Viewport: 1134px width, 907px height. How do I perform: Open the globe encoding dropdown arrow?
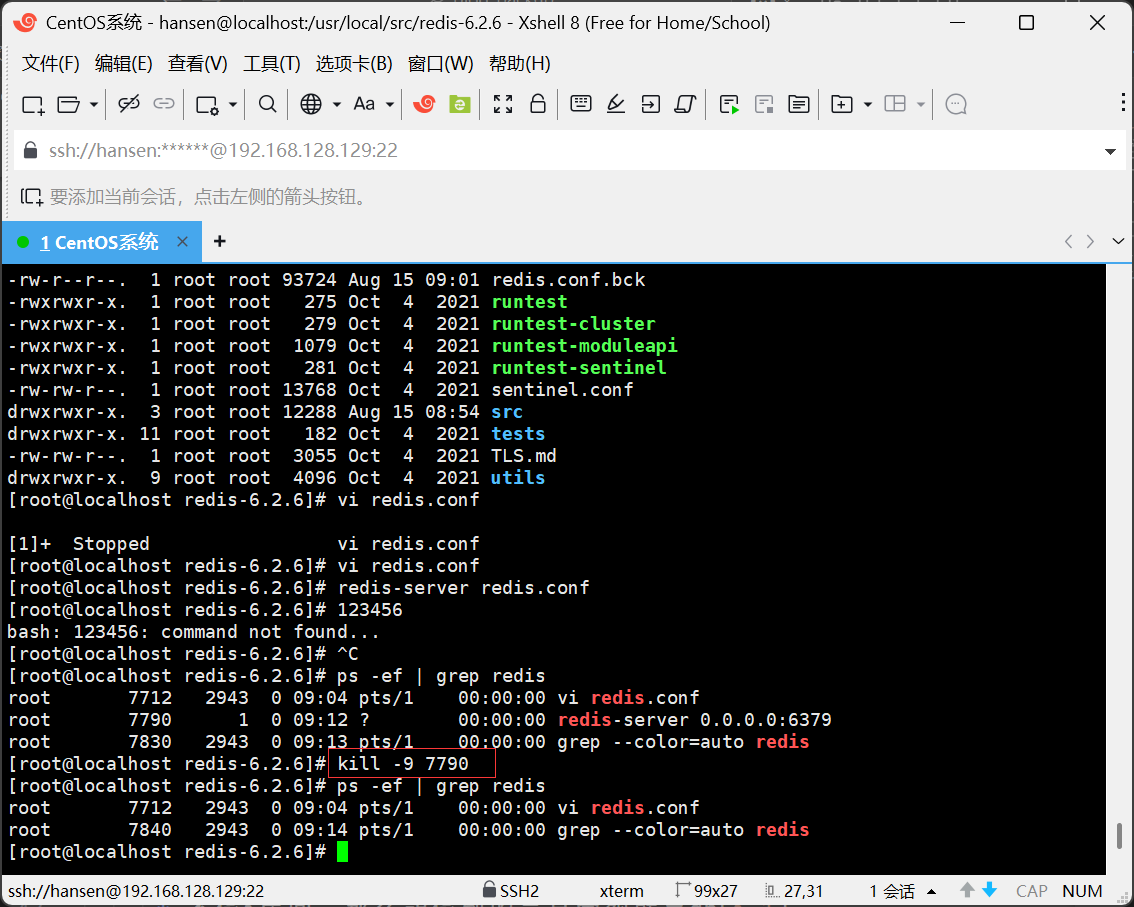pos(336,104)
